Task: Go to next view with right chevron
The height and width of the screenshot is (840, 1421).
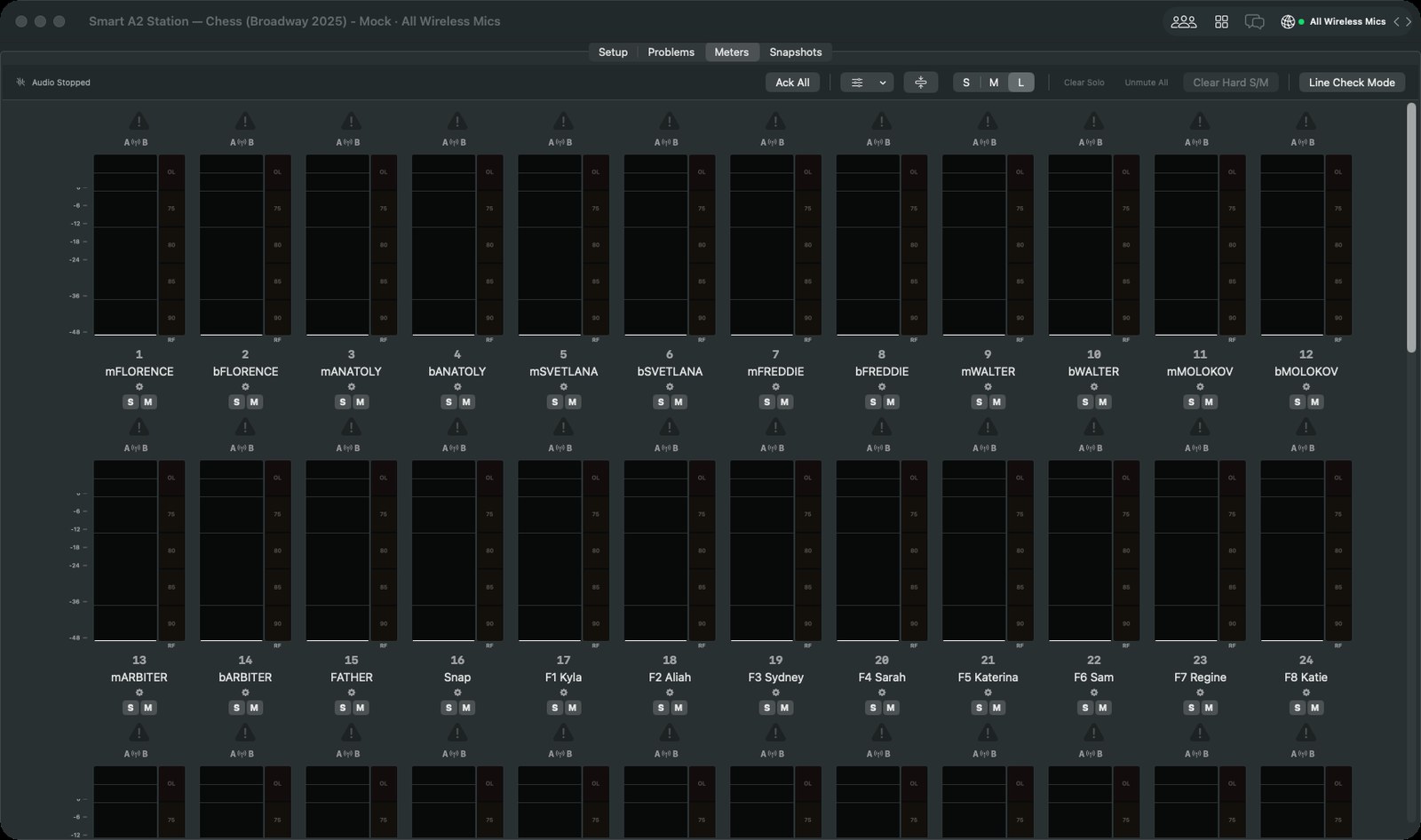Action: pos(1409,21)
